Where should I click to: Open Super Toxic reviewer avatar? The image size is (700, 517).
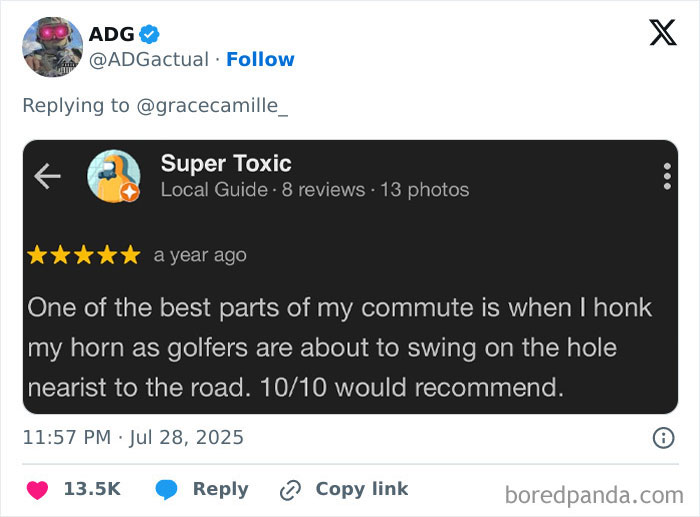coord(113,176)
